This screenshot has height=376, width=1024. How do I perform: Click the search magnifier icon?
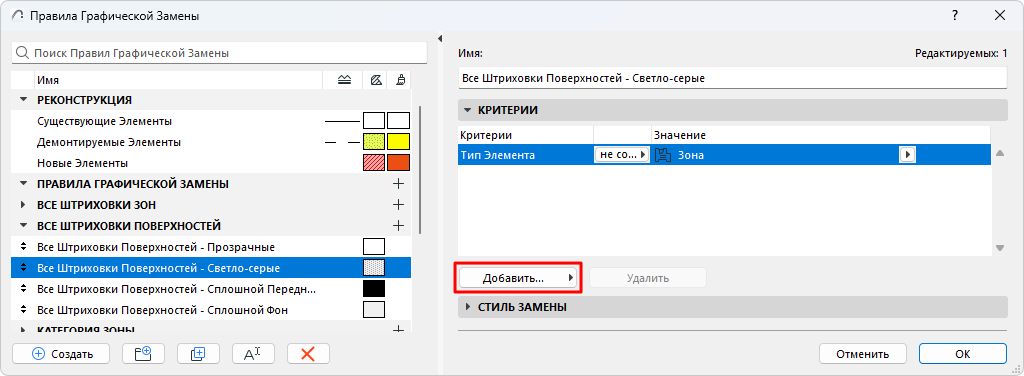click(22, 53)
